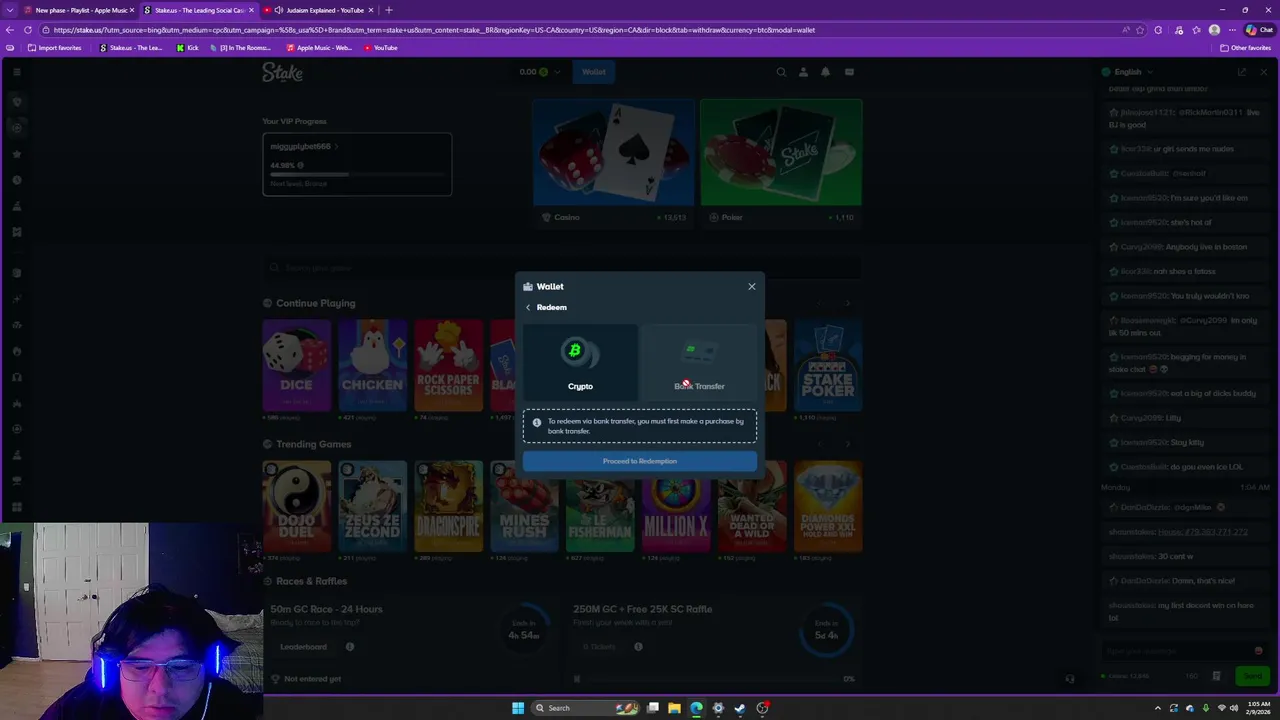
Task: Open the Casino category card
Action: [613, 162]
